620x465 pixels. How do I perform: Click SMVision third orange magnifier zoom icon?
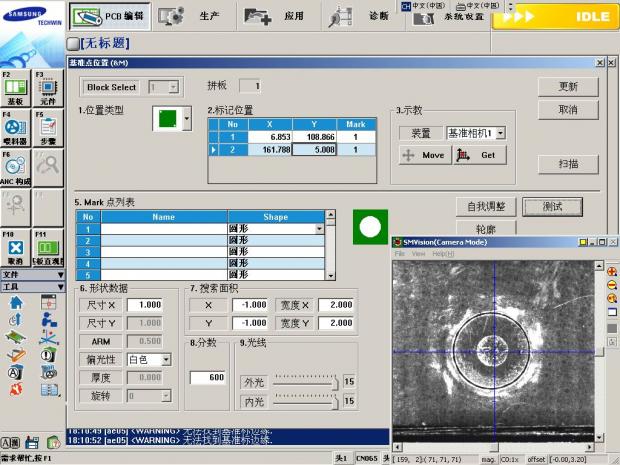pos(612,298)
